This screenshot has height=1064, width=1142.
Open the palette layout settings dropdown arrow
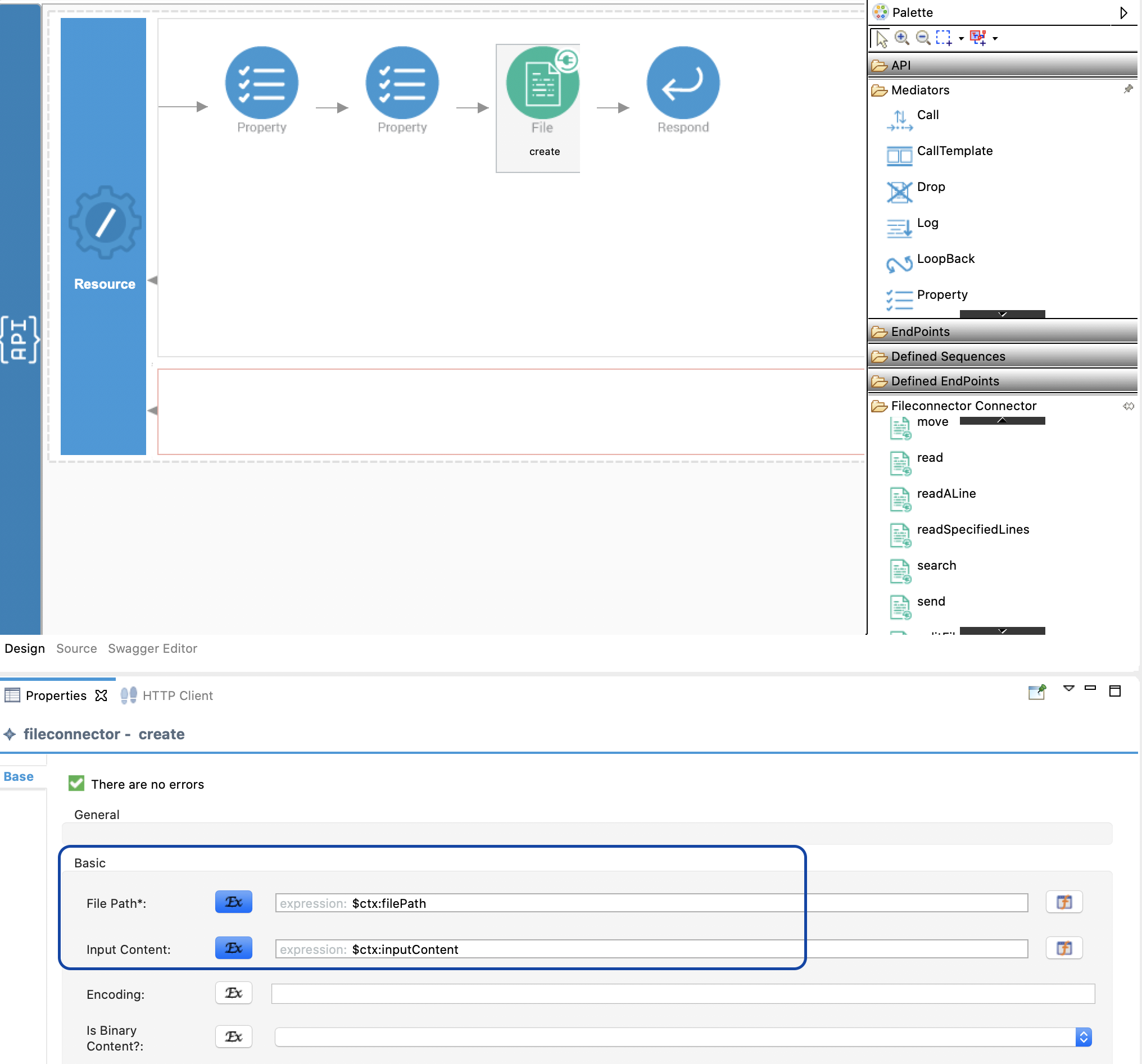pos(995,38)
